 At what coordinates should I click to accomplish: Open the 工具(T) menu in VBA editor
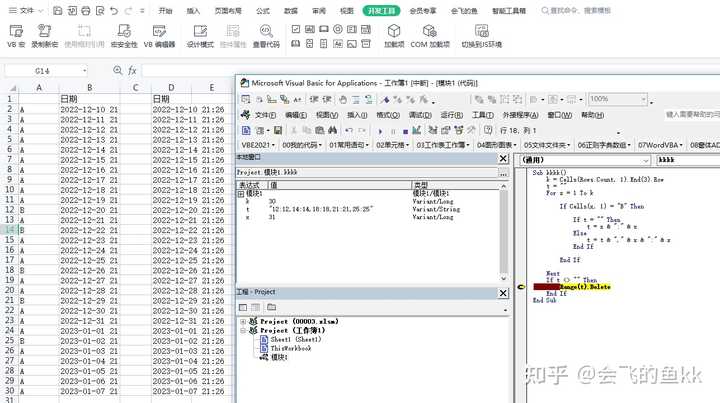point(483,115)
